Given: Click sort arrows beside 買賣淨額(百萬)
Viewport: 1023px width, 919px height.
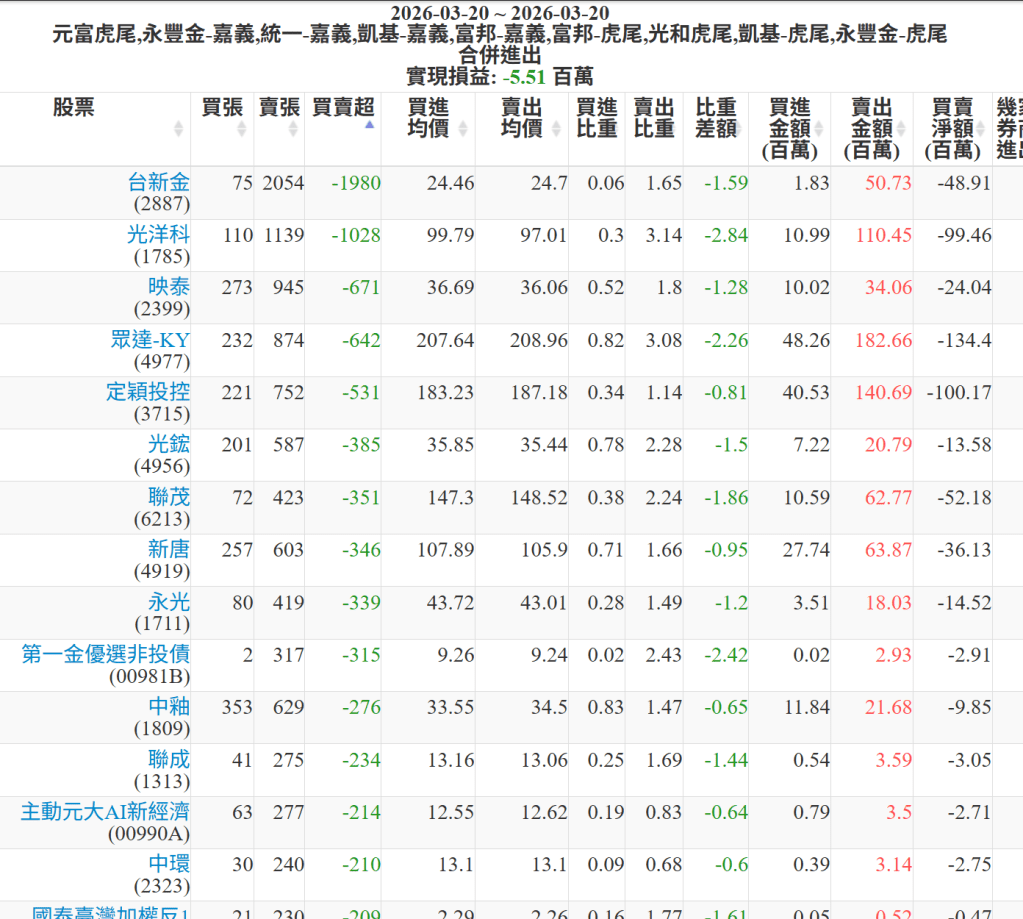Looking at the screenshot, I should coord(982,129).
